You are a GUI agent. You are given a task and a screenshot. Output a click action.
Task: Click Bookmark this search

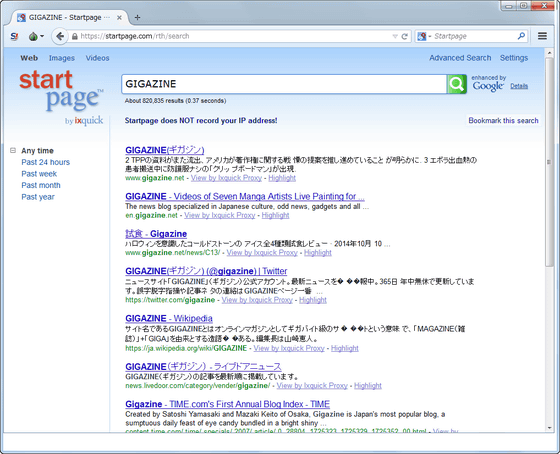tap(503, 120)
